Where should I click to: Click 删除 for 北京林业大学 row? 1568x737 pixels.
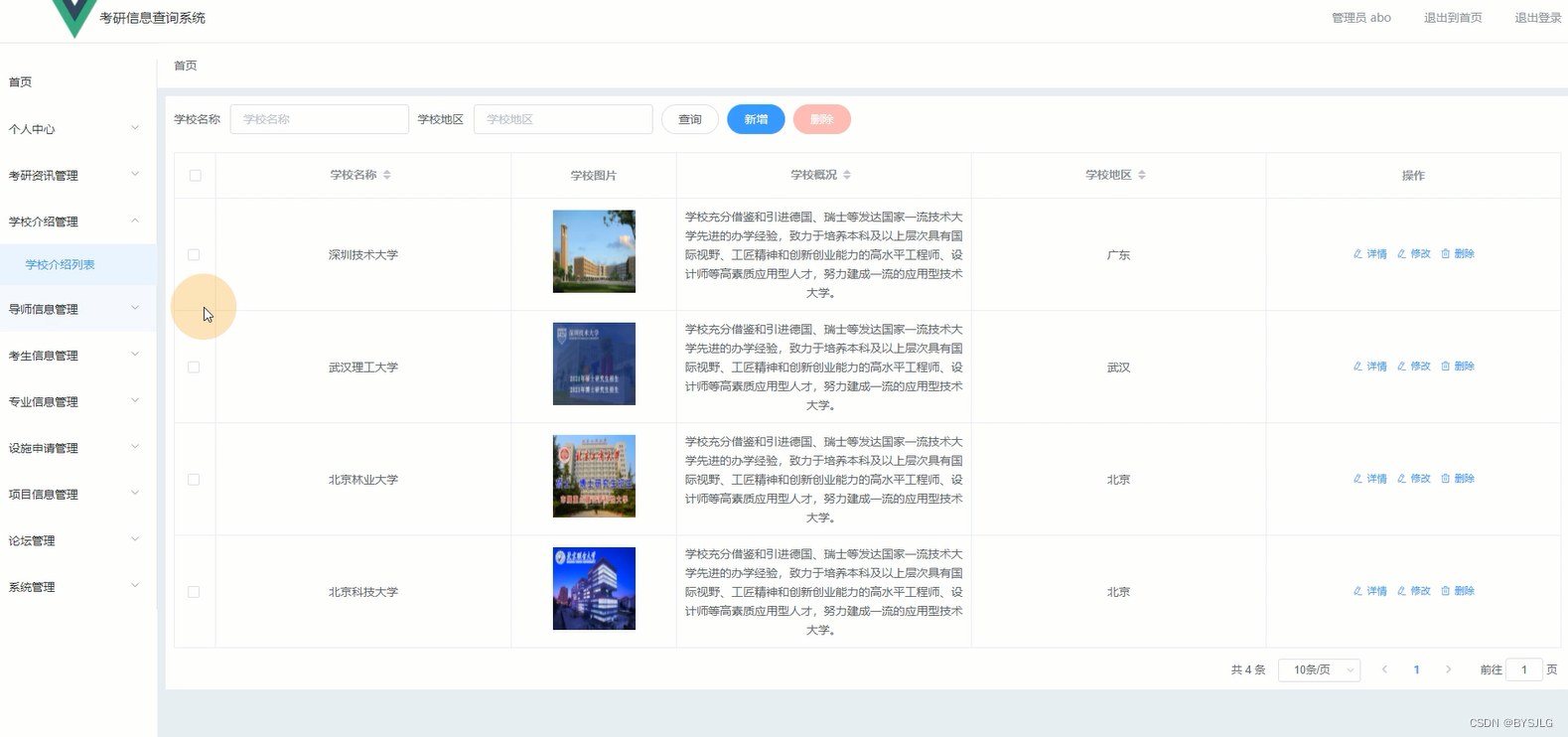(x=1458, y=479)
